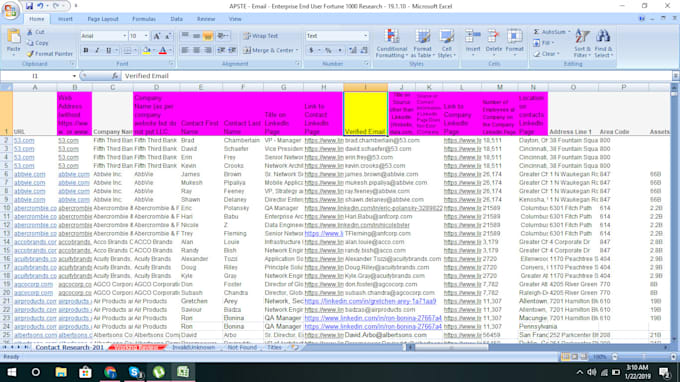Viewport: 680px width, 382px height.
Task: Open Format as Table gallery
Action: point(423,43)
